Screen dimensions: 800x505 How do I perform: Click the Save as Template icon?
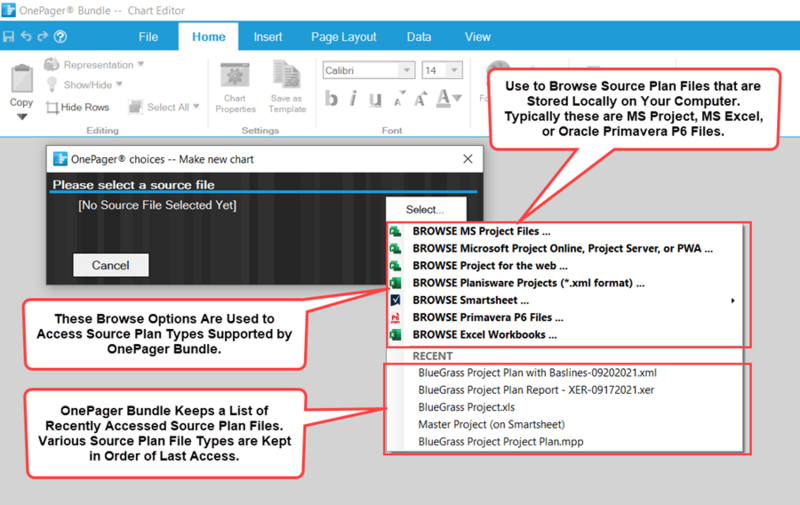coord(287,87)
